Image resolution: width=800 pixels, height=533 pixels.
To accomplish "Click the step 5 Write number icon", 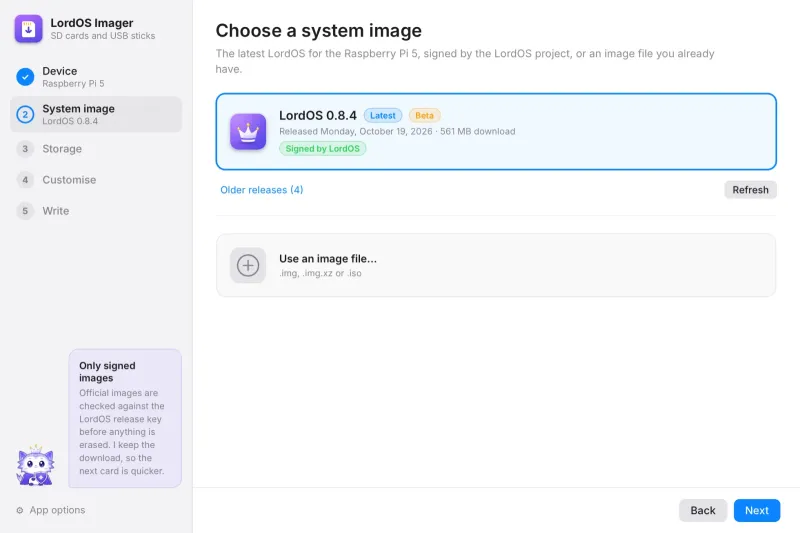I will click(x=25, y=211).
